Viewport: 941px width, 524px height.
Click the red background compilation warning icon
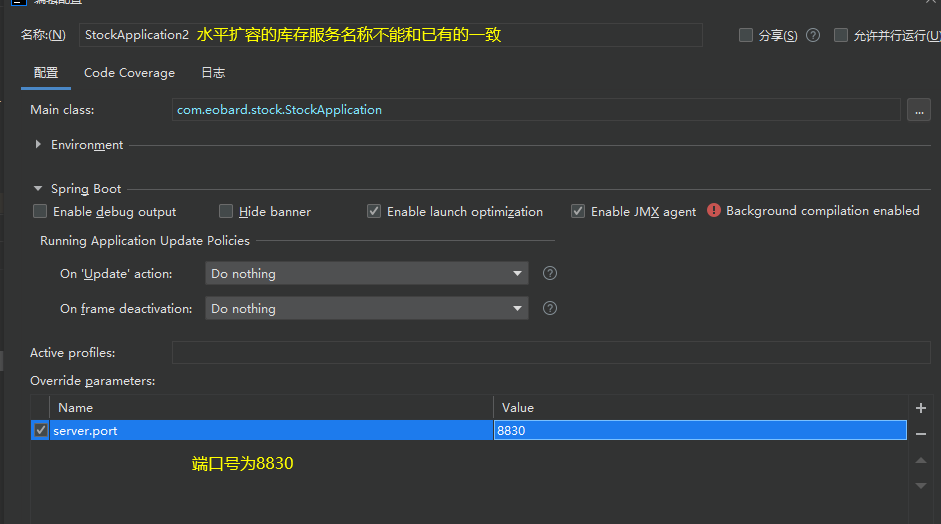714,211
